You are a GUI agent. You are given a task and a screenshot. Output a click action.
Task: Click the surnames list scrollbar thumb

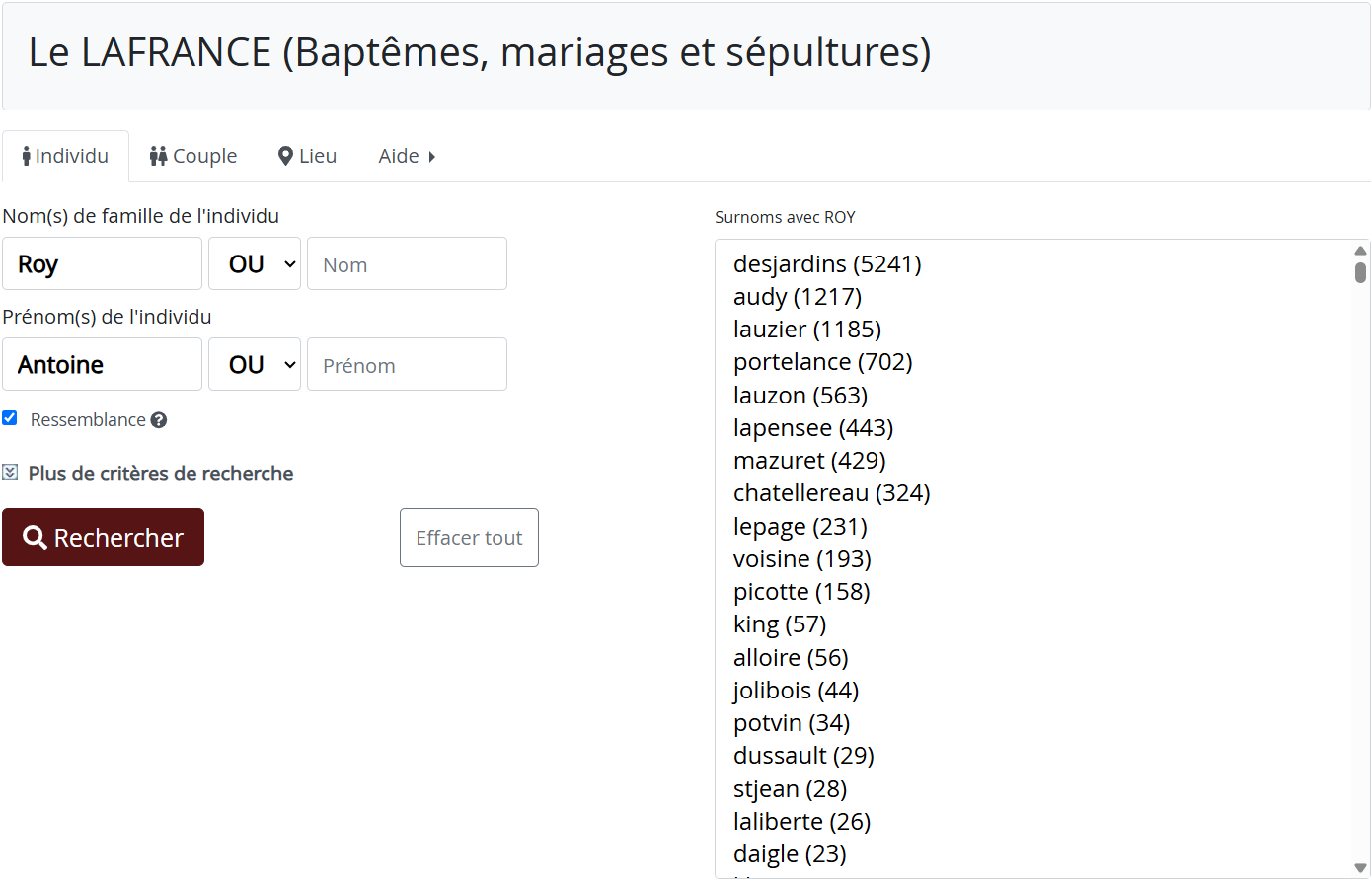(1360, 272)
